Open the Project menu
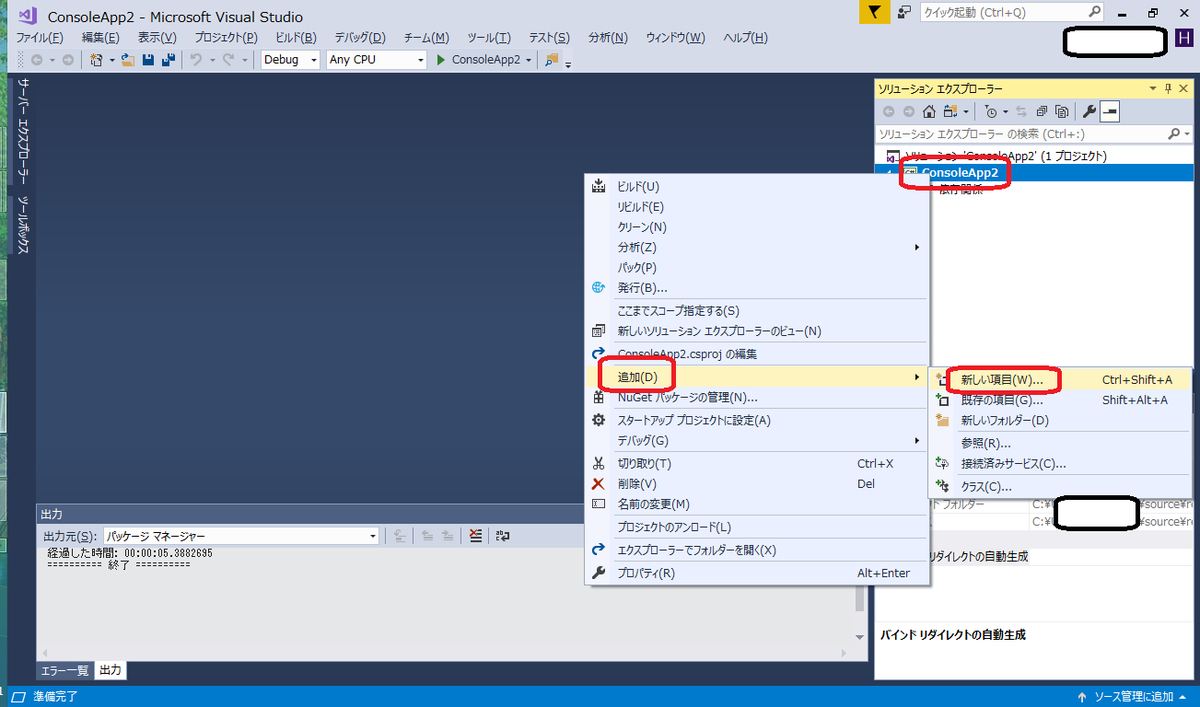The image size is (1200, 707). (x=226, y=37)
